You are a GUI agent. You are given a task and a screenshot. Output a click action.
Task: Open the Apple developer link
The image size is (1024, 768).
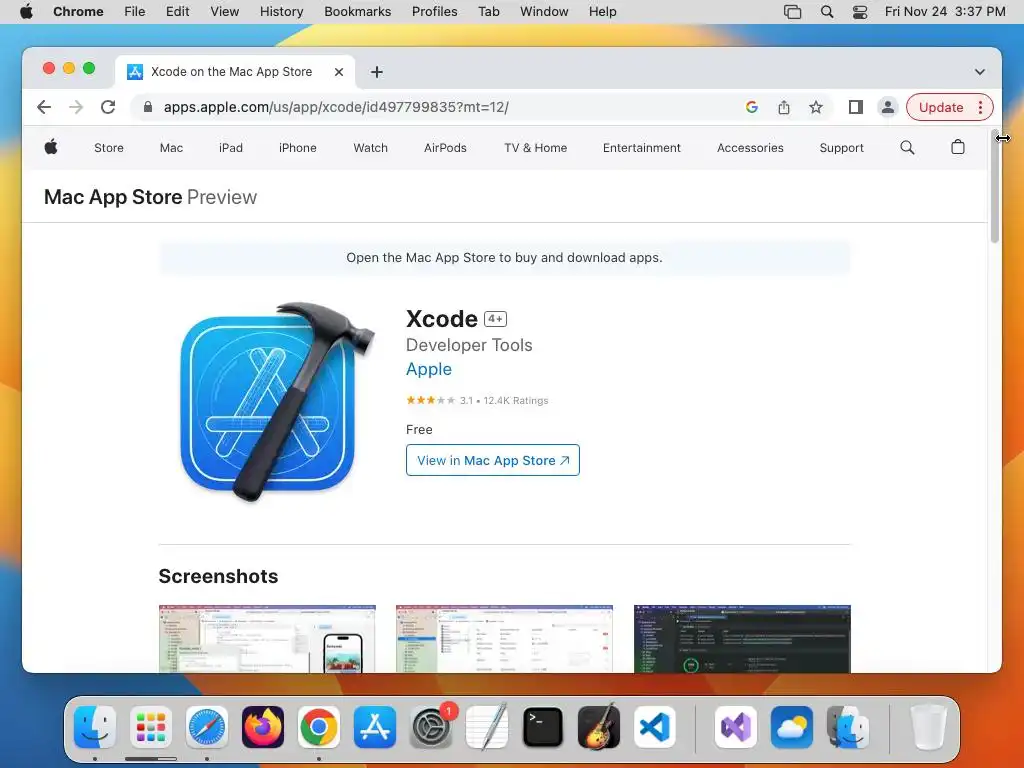click(x=428, y=369)
